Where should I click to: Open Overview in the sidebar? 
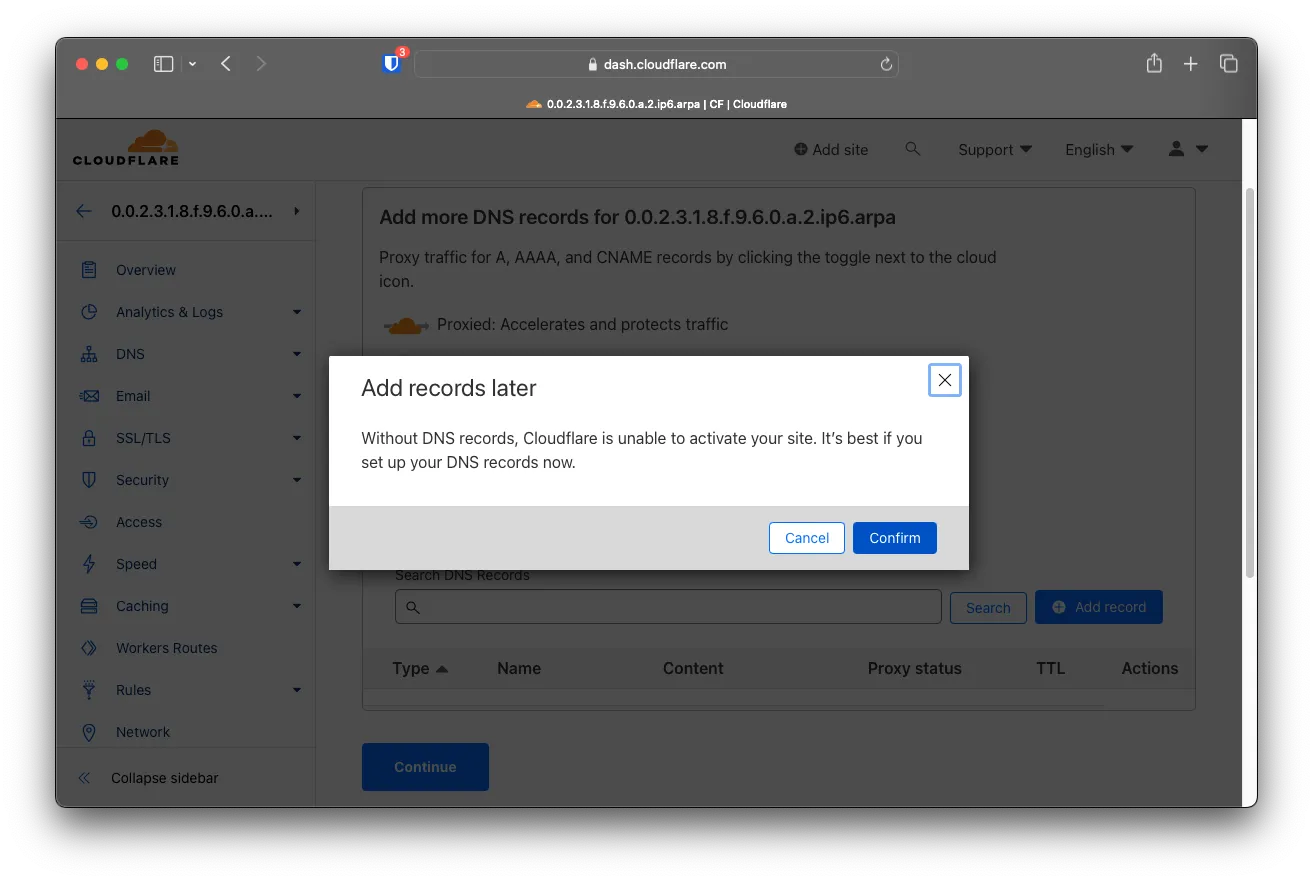145,270
